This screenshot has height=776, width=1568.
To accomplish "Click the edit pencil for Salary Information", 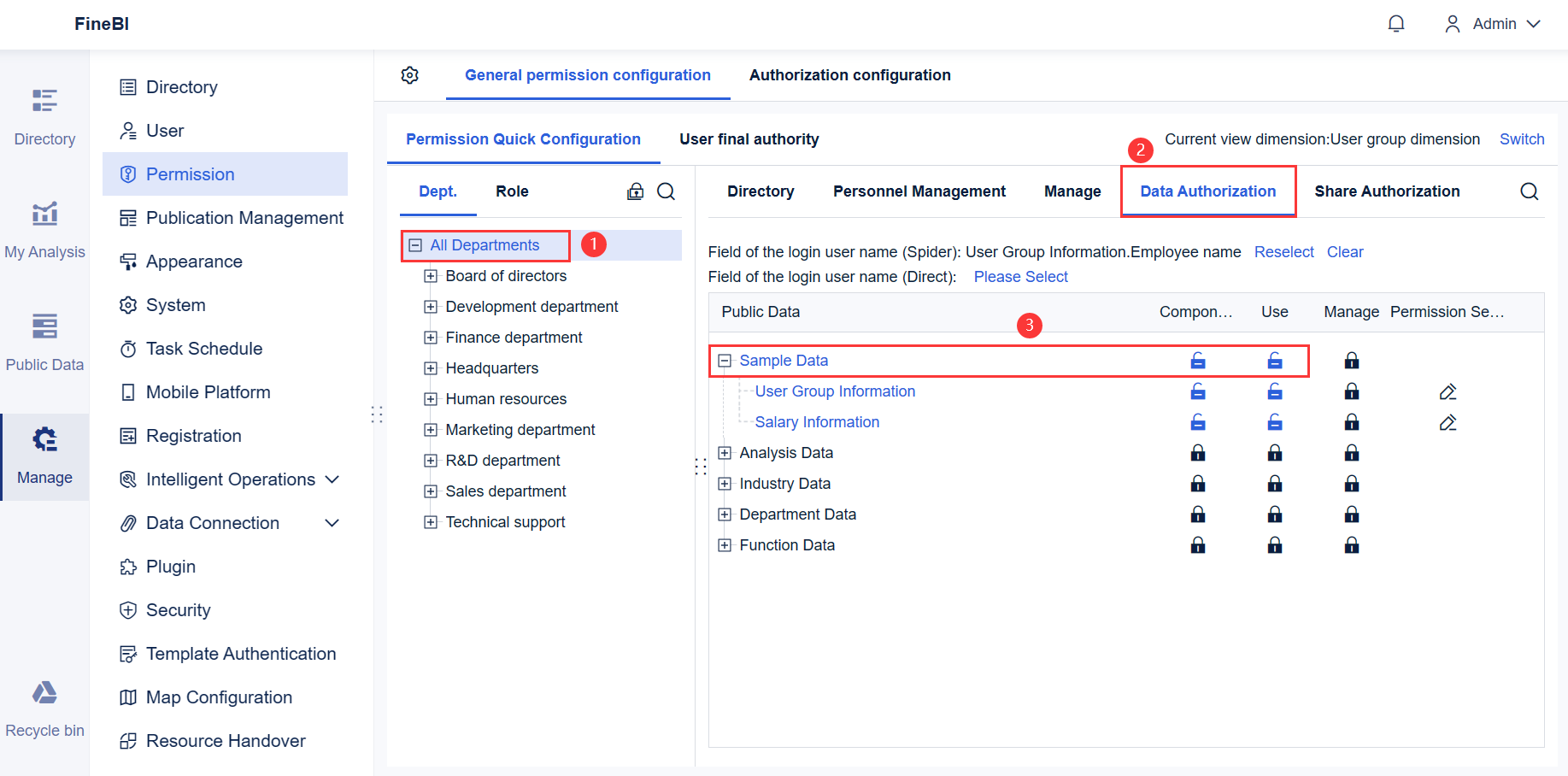I will [1448, 421].
